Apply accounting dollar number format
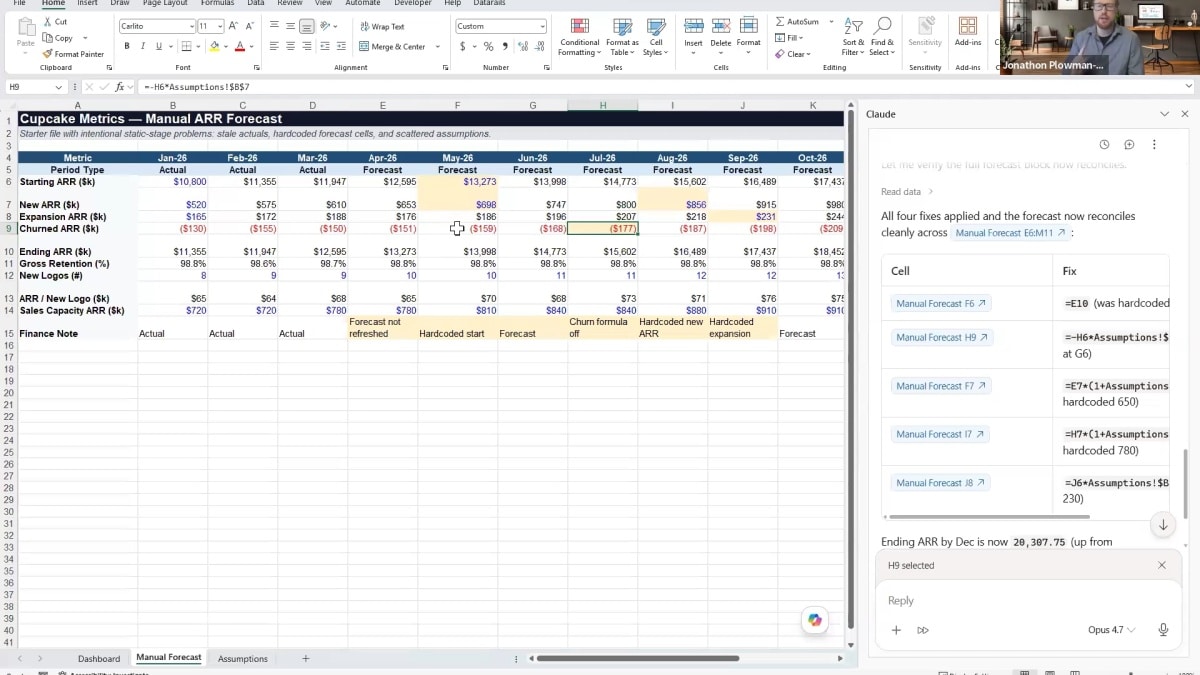 tap(463, 46)
